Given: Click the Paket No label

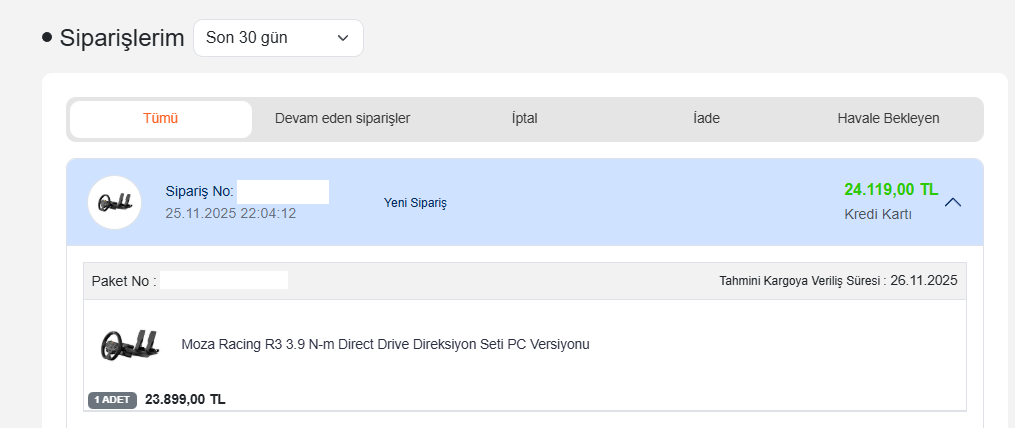Looking at the screenshot, I should pyautogui.click(x=124, y=281).
